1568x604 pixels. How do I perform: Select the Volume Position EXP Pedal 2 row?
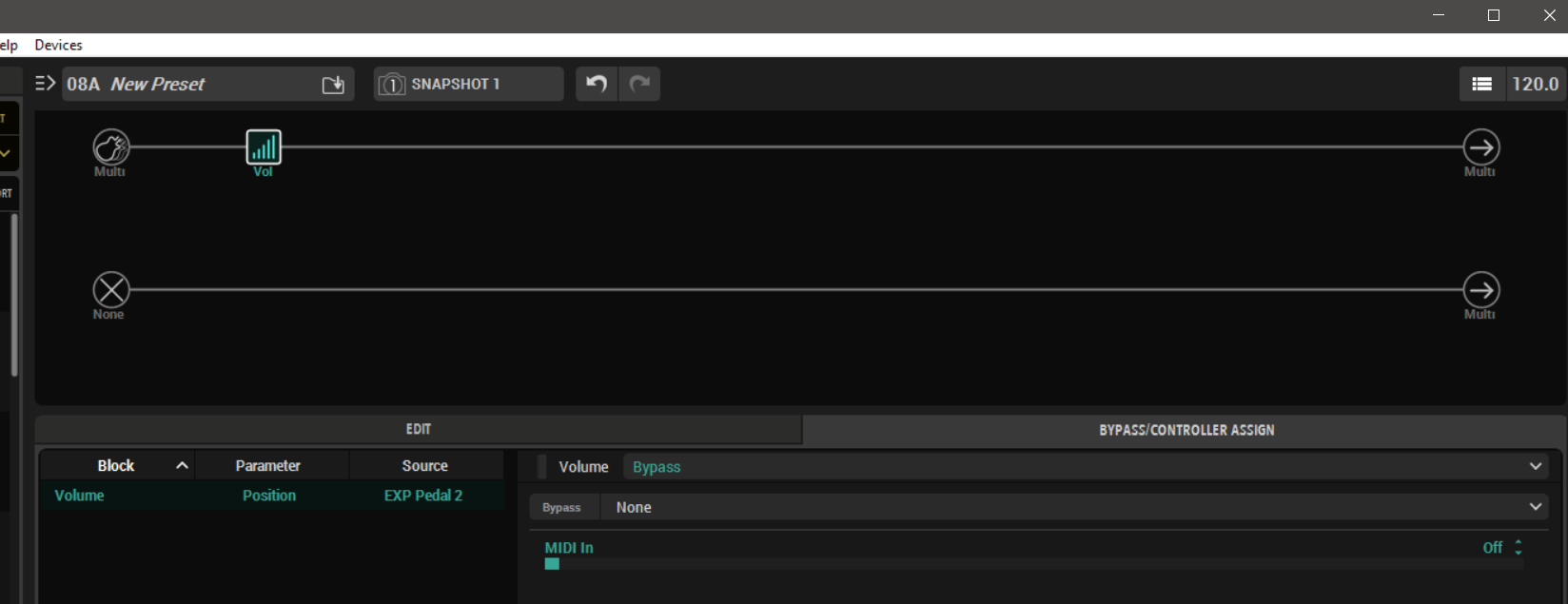[x=271, y=496]
